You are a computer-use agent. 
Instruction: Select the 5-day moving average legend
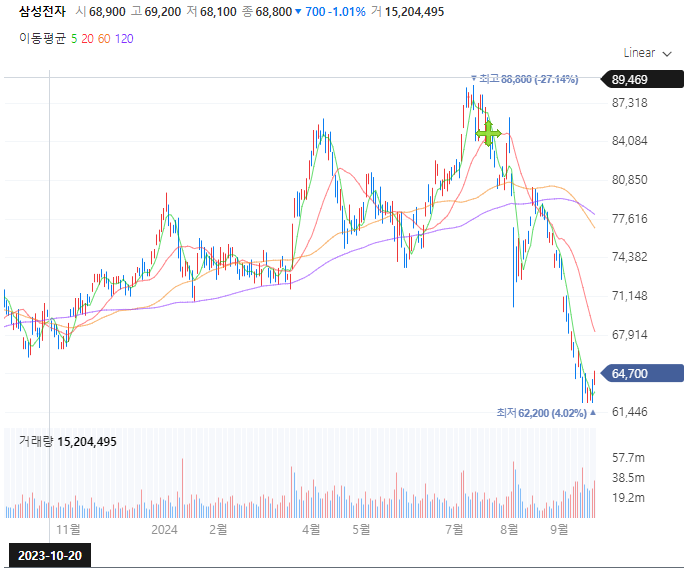pyautogui.click(x=74, y=38)
